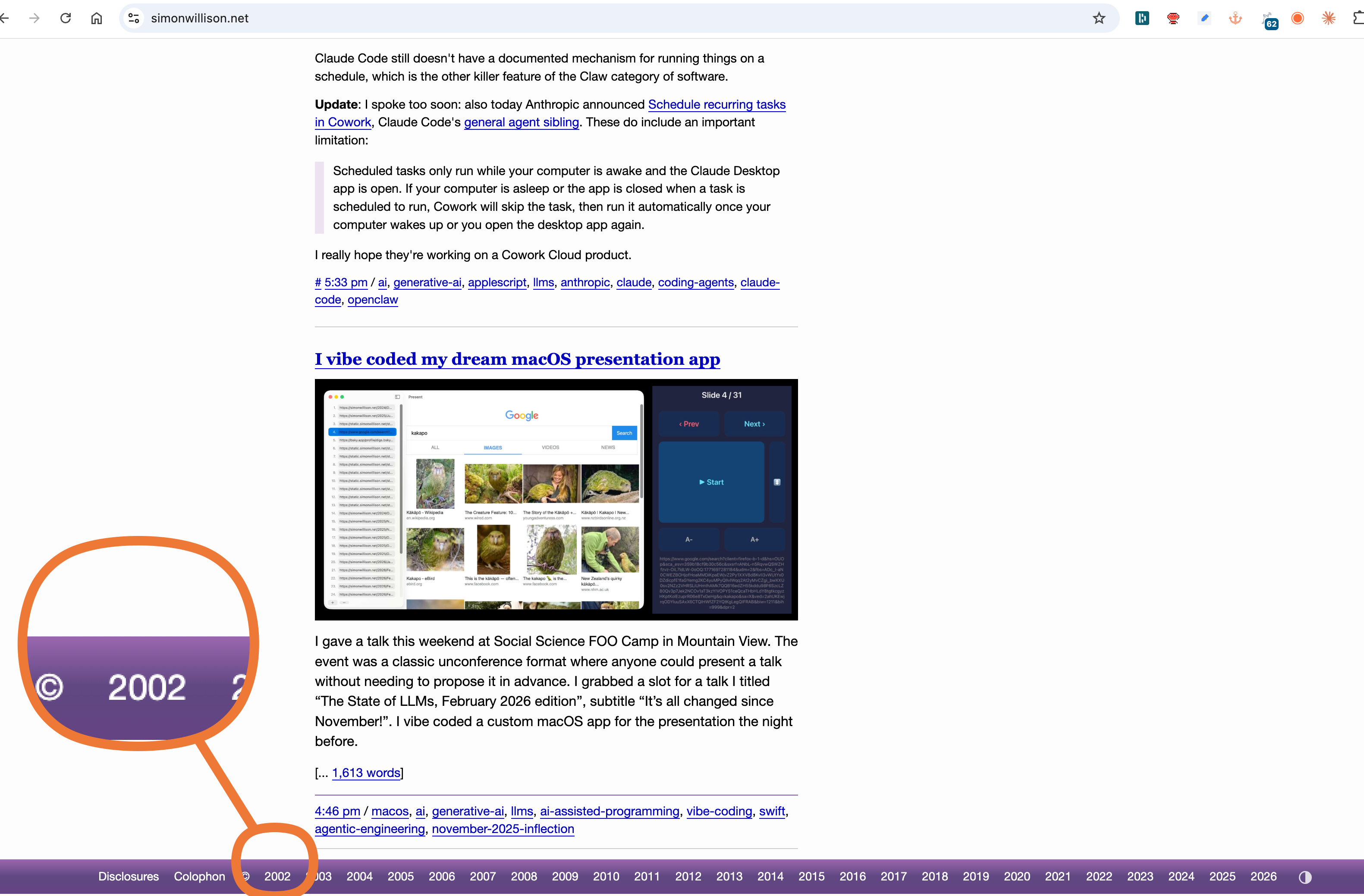Image resolution: width=1364 pixels, height=896 pixels.
Task: Click the address bar to edit the URL
Action: click(401, 18)
